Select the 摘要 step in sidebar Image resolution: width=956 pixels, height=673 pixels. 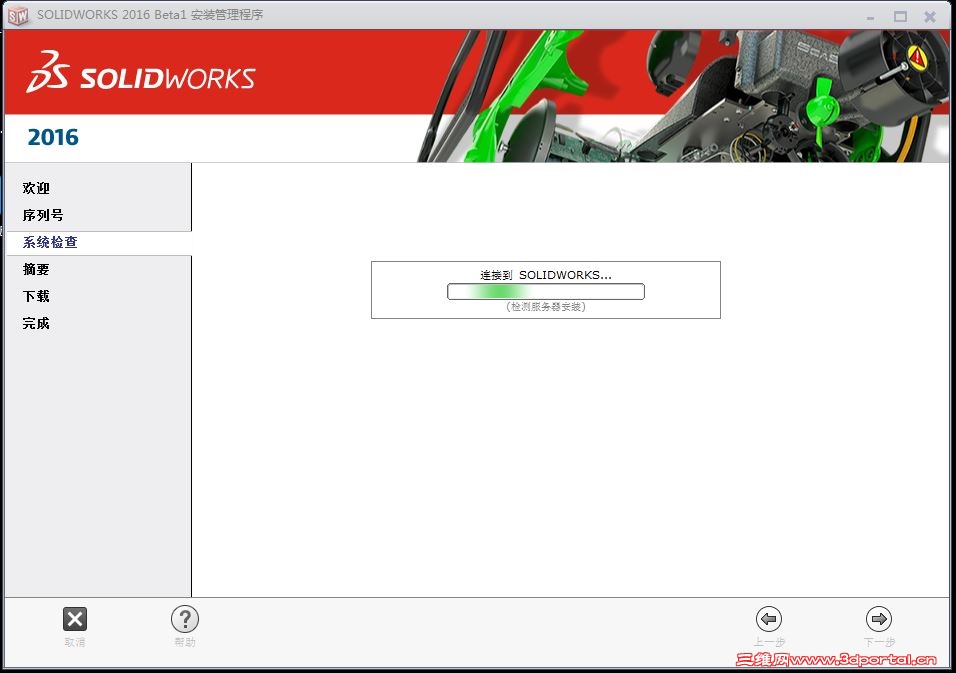click(x=36, y=269)
